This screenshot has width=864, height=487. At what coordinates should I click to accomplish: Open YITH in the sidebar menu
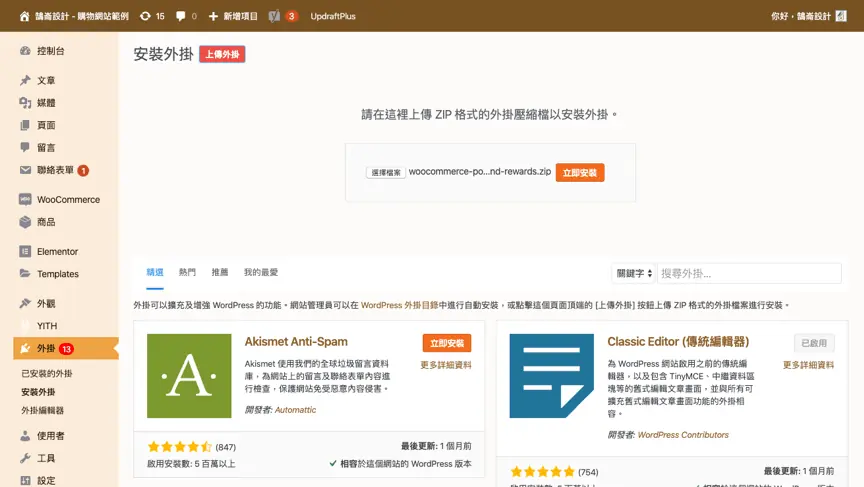tap(47, 326)
